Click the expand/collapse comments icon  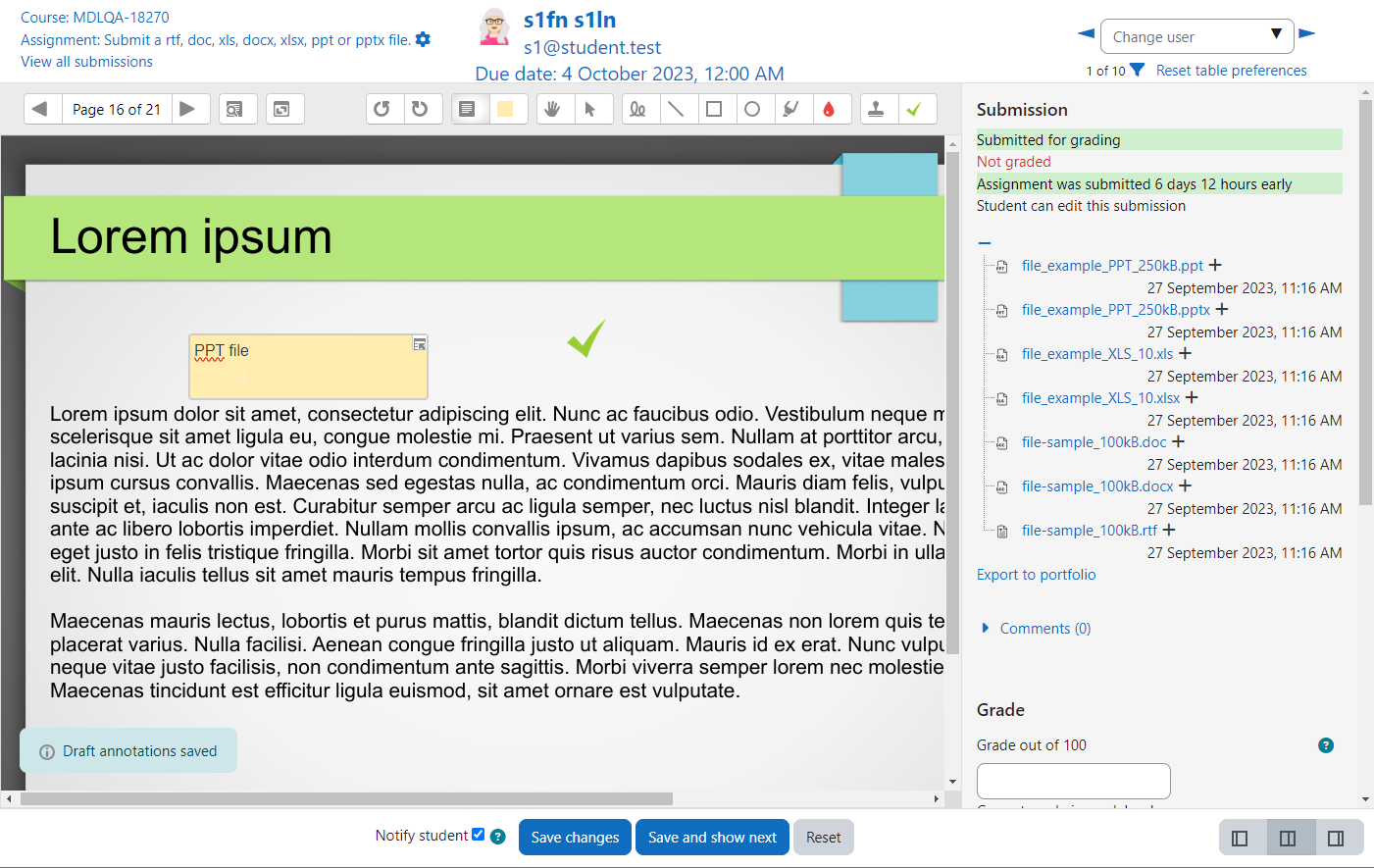click(281, 109)
